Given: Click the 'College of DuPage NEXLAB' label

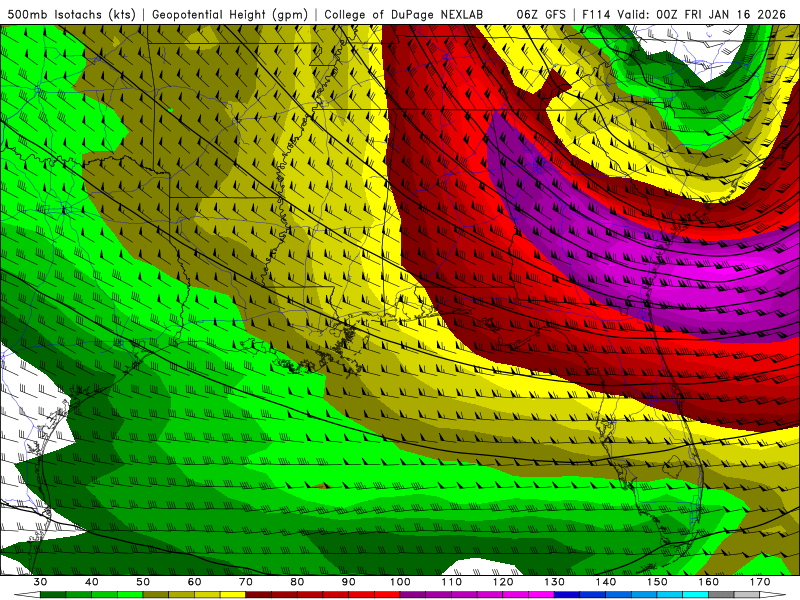Looking at the screenshot, I should point(403,15).
